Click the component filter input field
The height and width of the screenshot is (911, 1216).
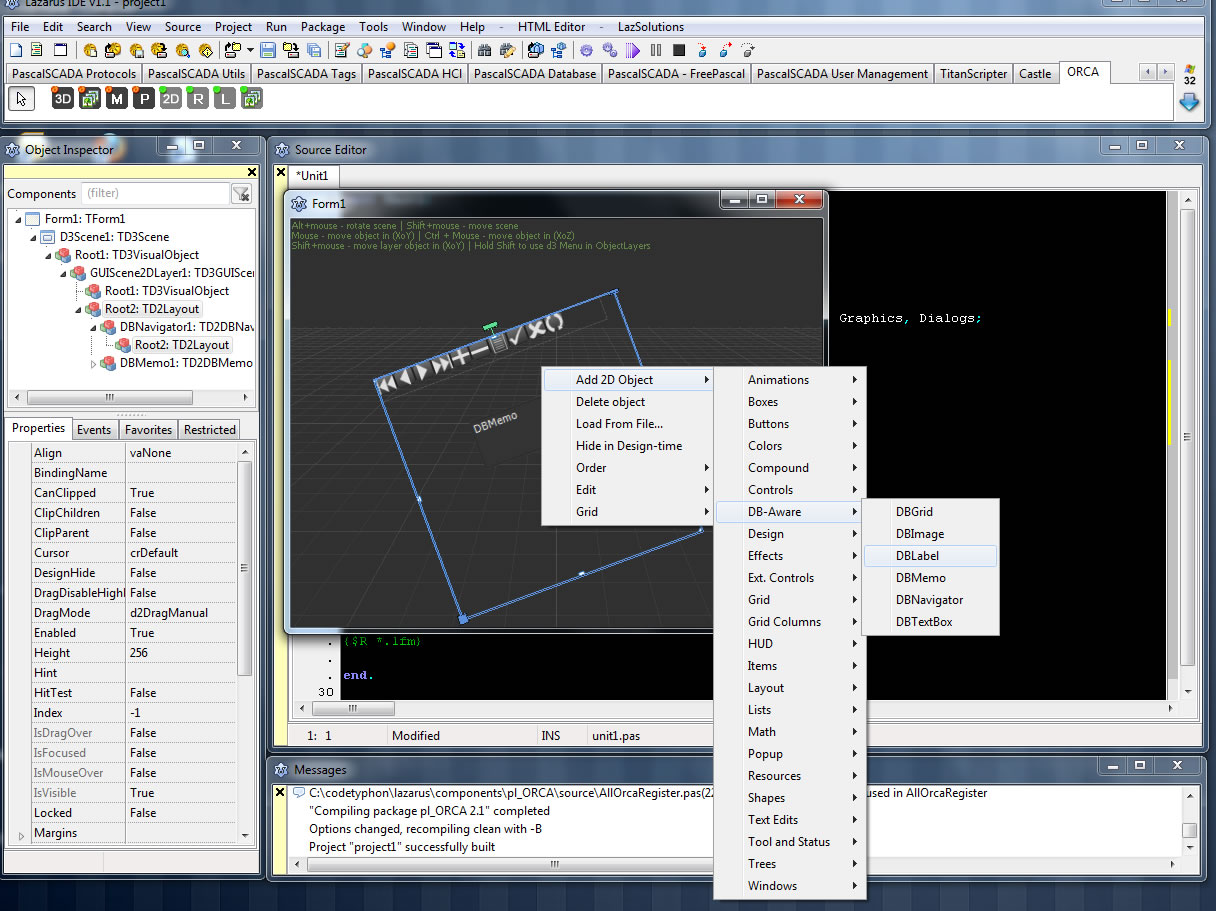[x=155, y=193]
